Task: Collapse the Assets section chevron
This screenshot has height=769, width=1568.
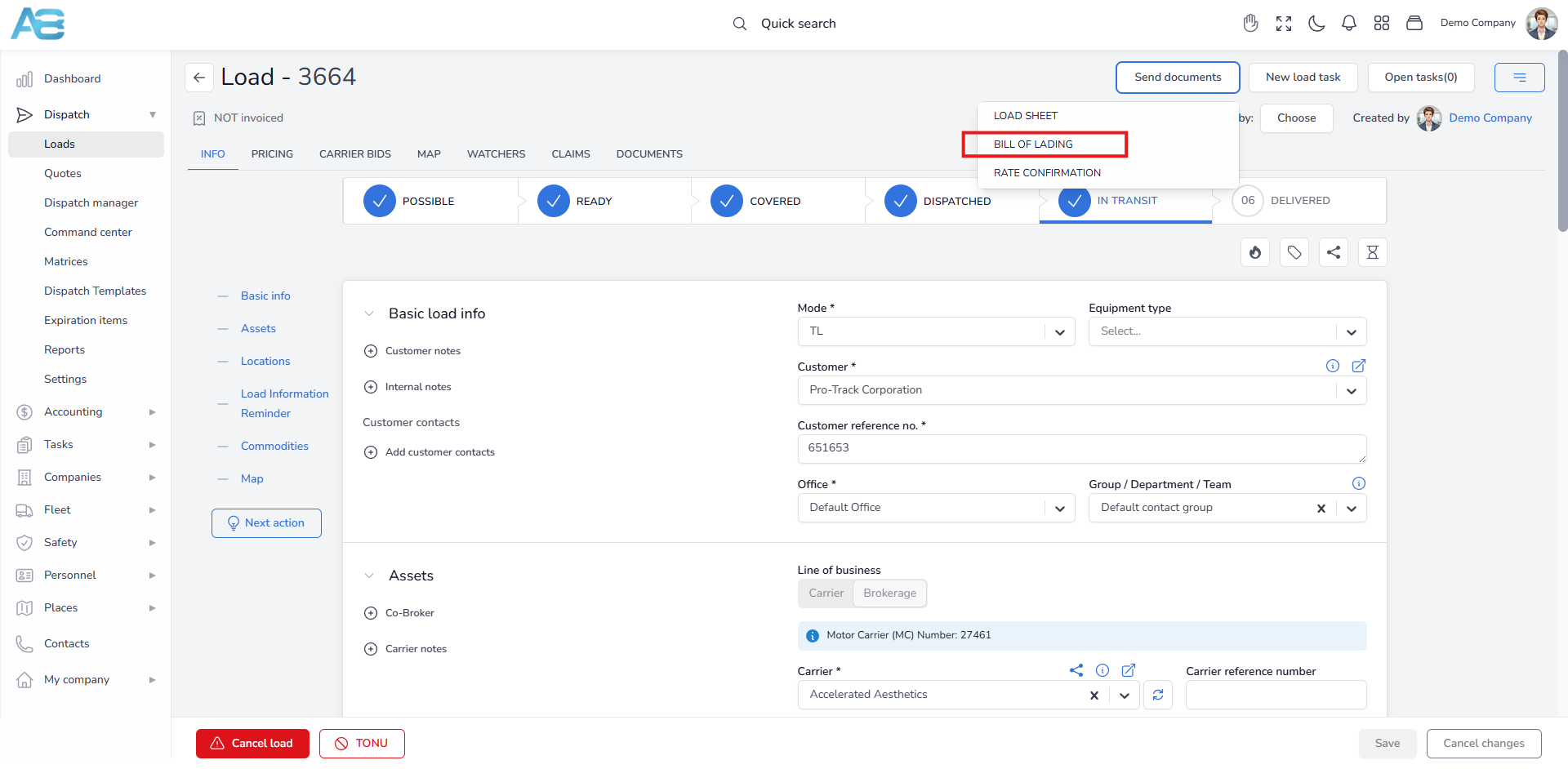Action: pyautogui.click(x=369, y=576)
